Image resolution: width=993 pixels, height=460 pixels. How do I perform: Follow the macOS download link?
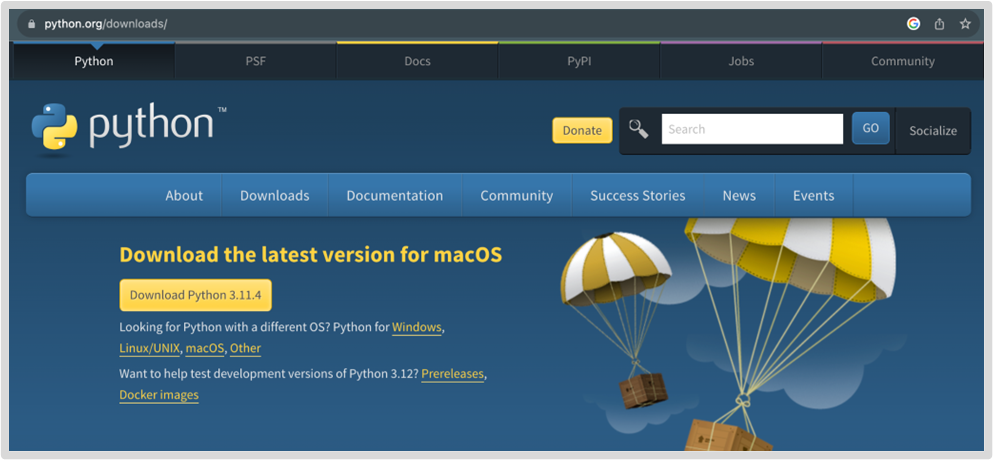click(205, 348)
